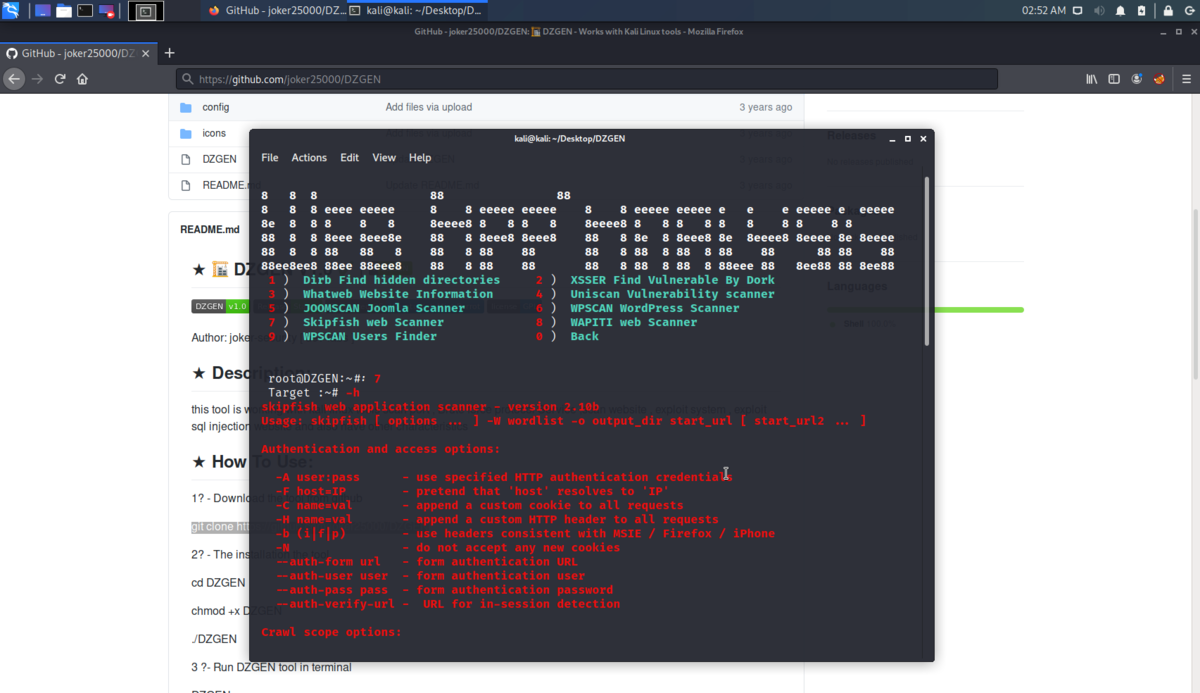Open the volume control tray icon
The width and height of the screenshot is (1200, 693).
coord(1099,11)
